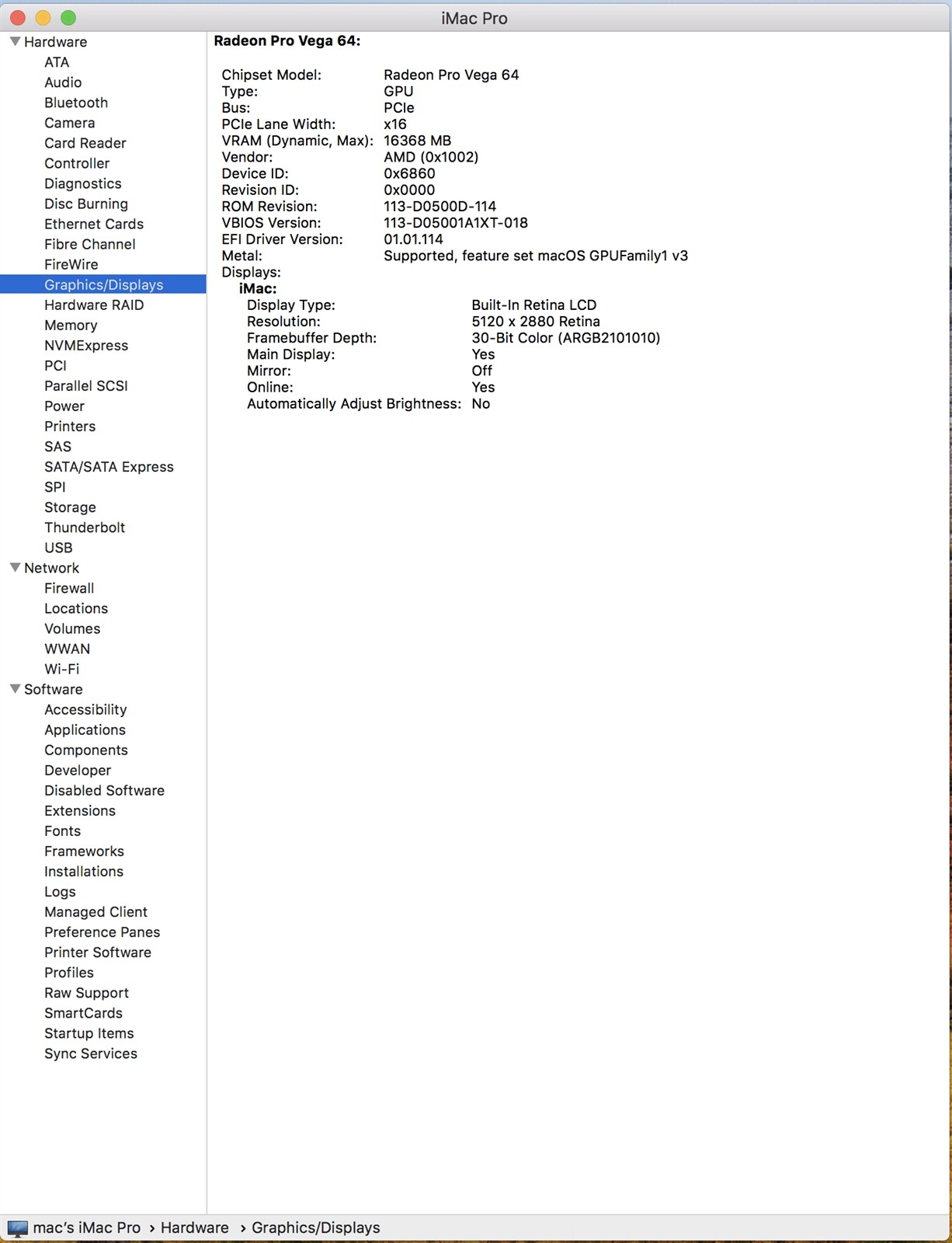Select Preference Panes
Viewport: 952px width, 1243px height.
tap(102, 931)
